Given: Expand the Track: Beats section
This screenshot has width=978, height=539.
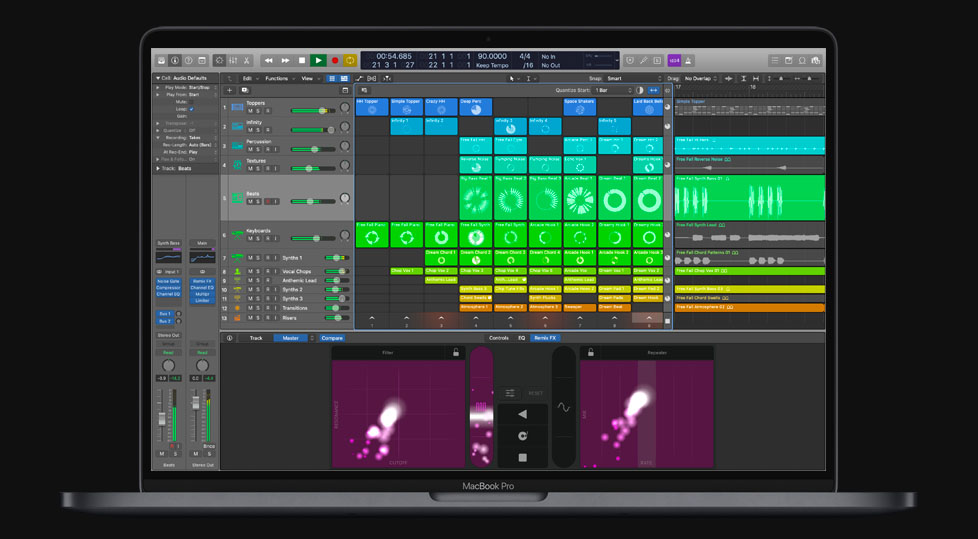Looking at the screenshot, I should pos(158,168).
